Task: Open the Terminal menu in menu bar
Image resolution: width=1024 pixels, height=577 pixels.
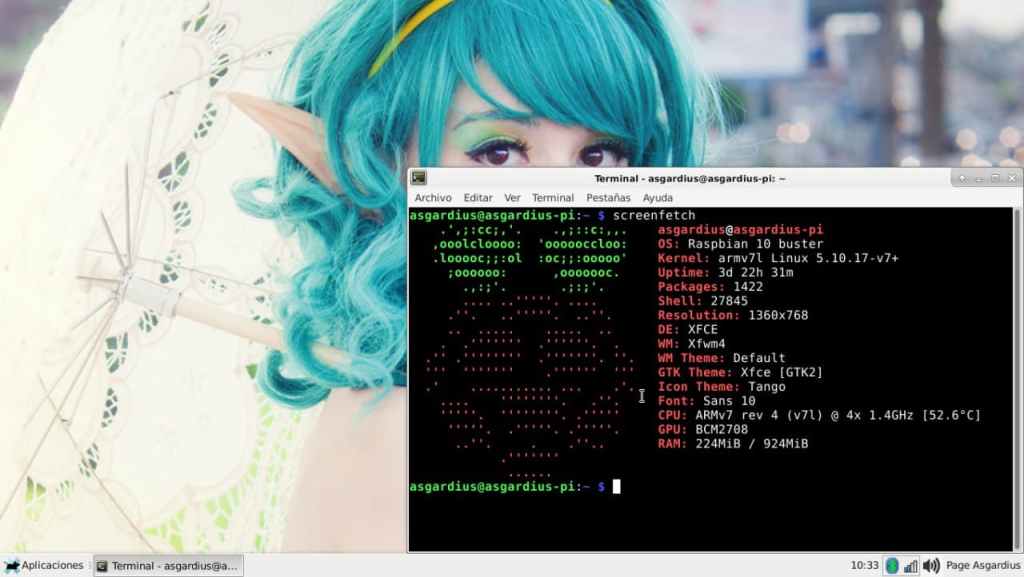Action: 553,198
